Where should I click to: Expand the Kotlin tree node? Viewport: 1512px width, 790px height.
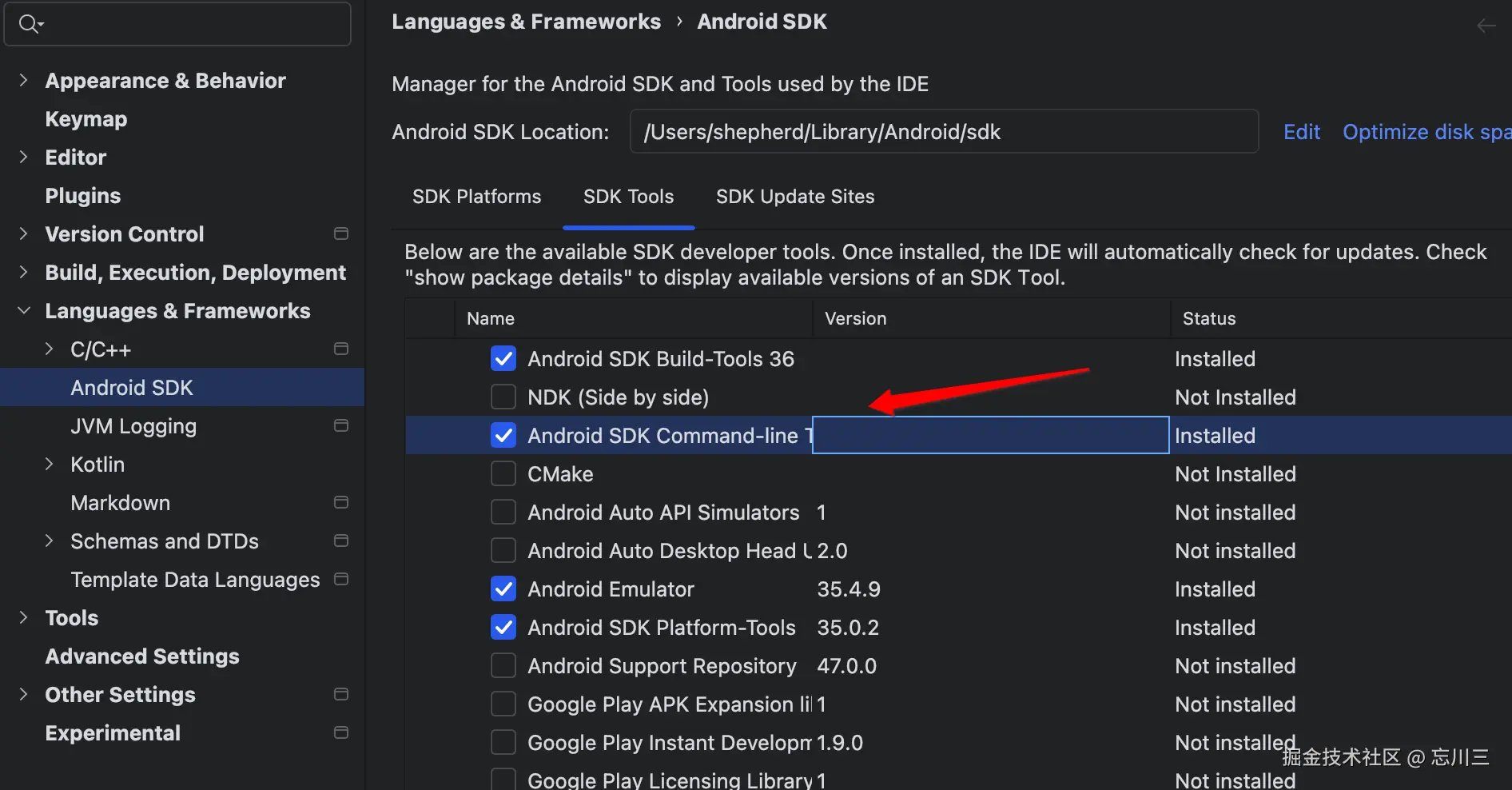click(50, 464)
